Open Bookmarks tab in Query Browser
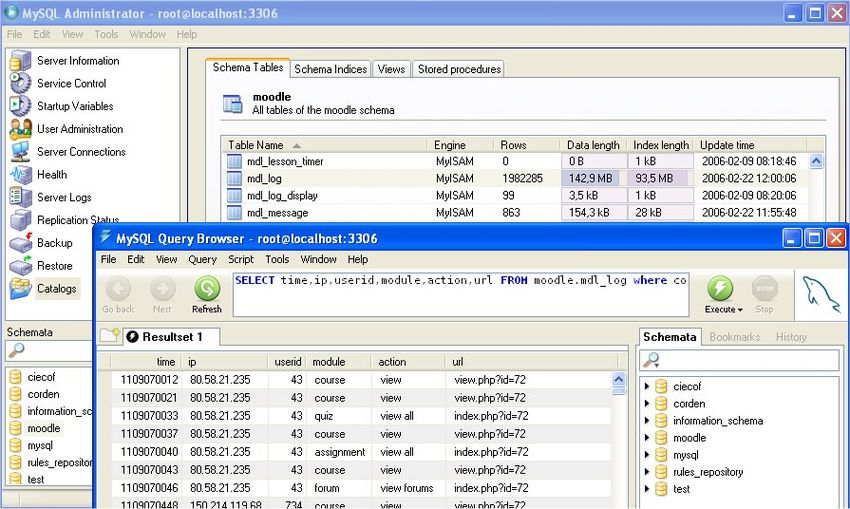The width and height of the screenshot is (850, 509). click(x=735, y=337)
